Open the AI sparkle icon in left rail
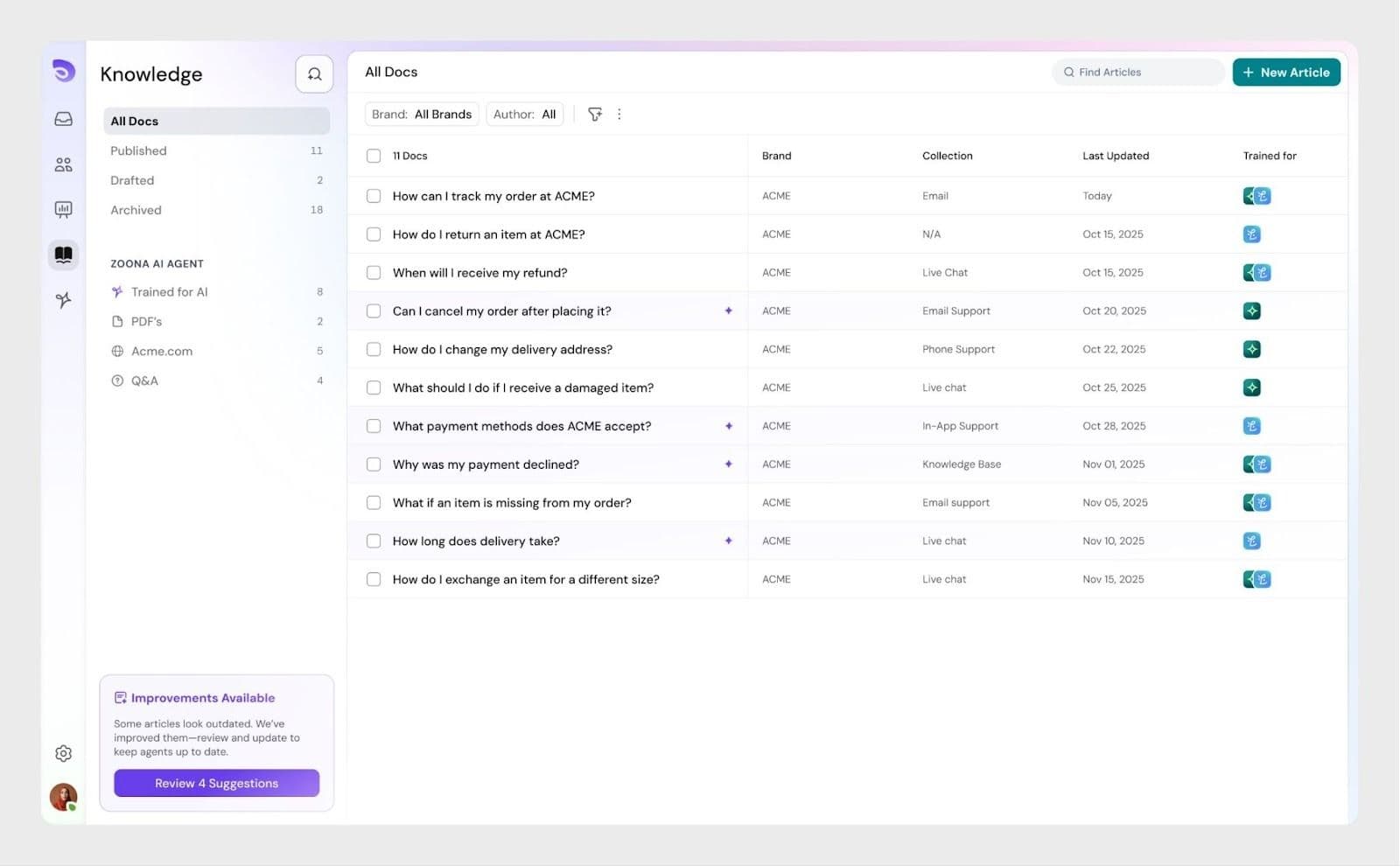1400x866 pixels. point(63,300)
